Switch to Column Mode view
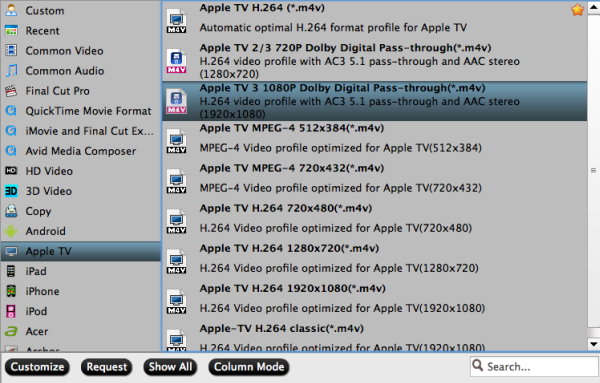 coord(249,367)
